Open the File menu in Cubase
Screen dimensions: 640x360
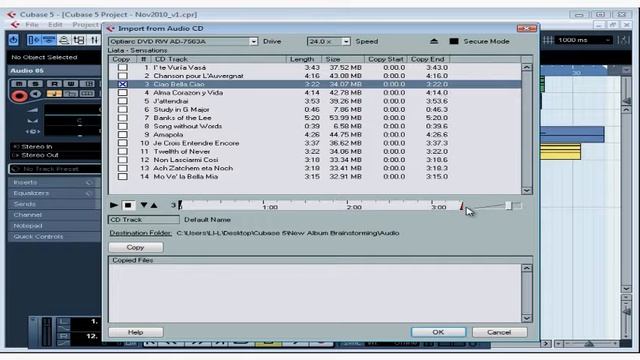(x=32, y=24)
